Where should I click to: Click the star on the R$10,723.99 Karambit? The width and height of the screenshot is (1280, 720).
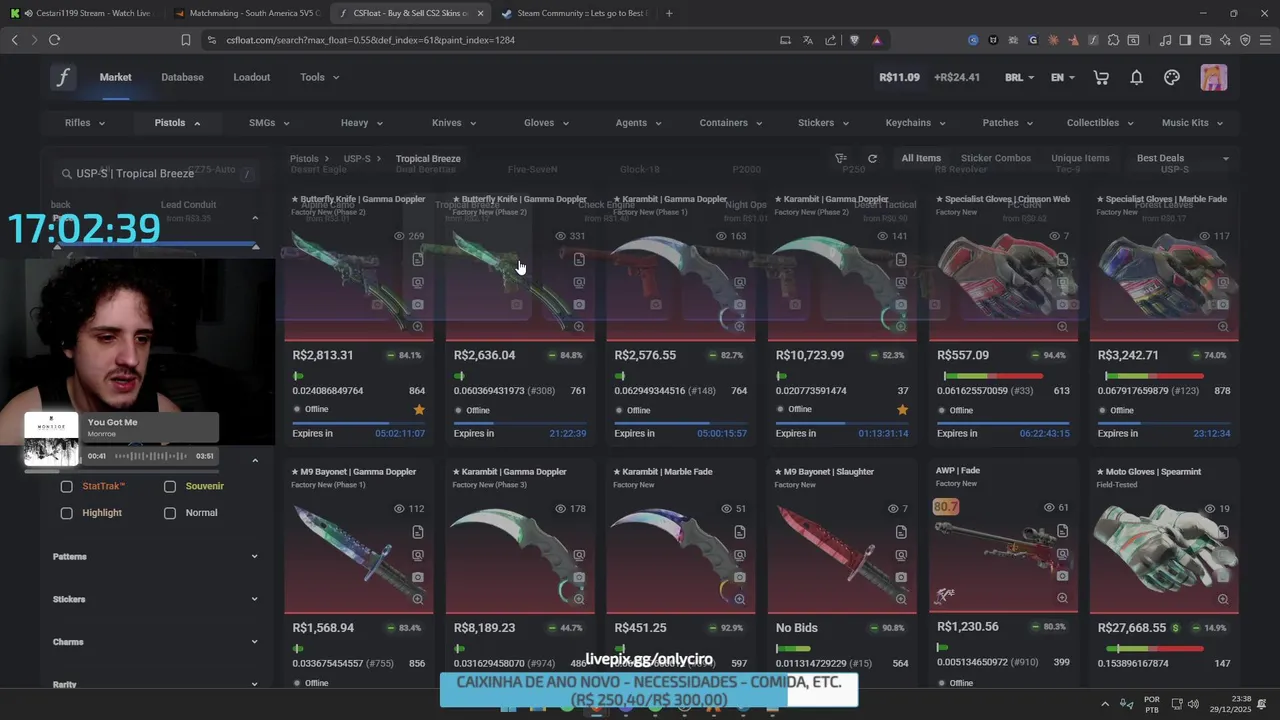click(x=902, y=410)
